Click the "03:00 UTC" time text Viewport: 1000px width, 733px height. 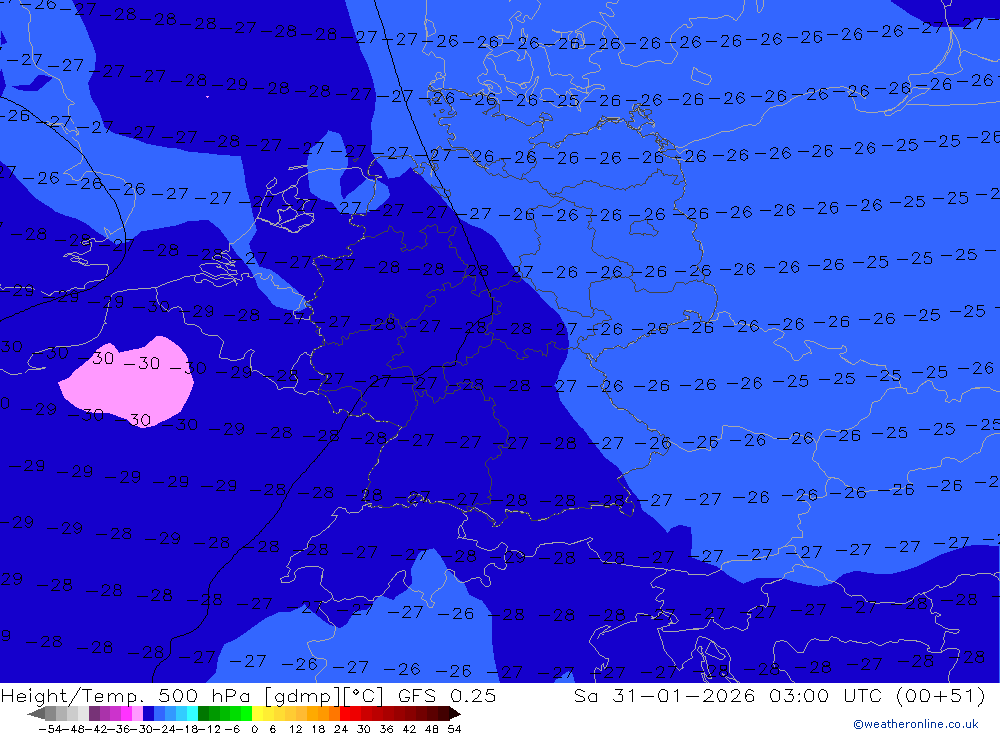pyautogui.click(x=825, y=695)
